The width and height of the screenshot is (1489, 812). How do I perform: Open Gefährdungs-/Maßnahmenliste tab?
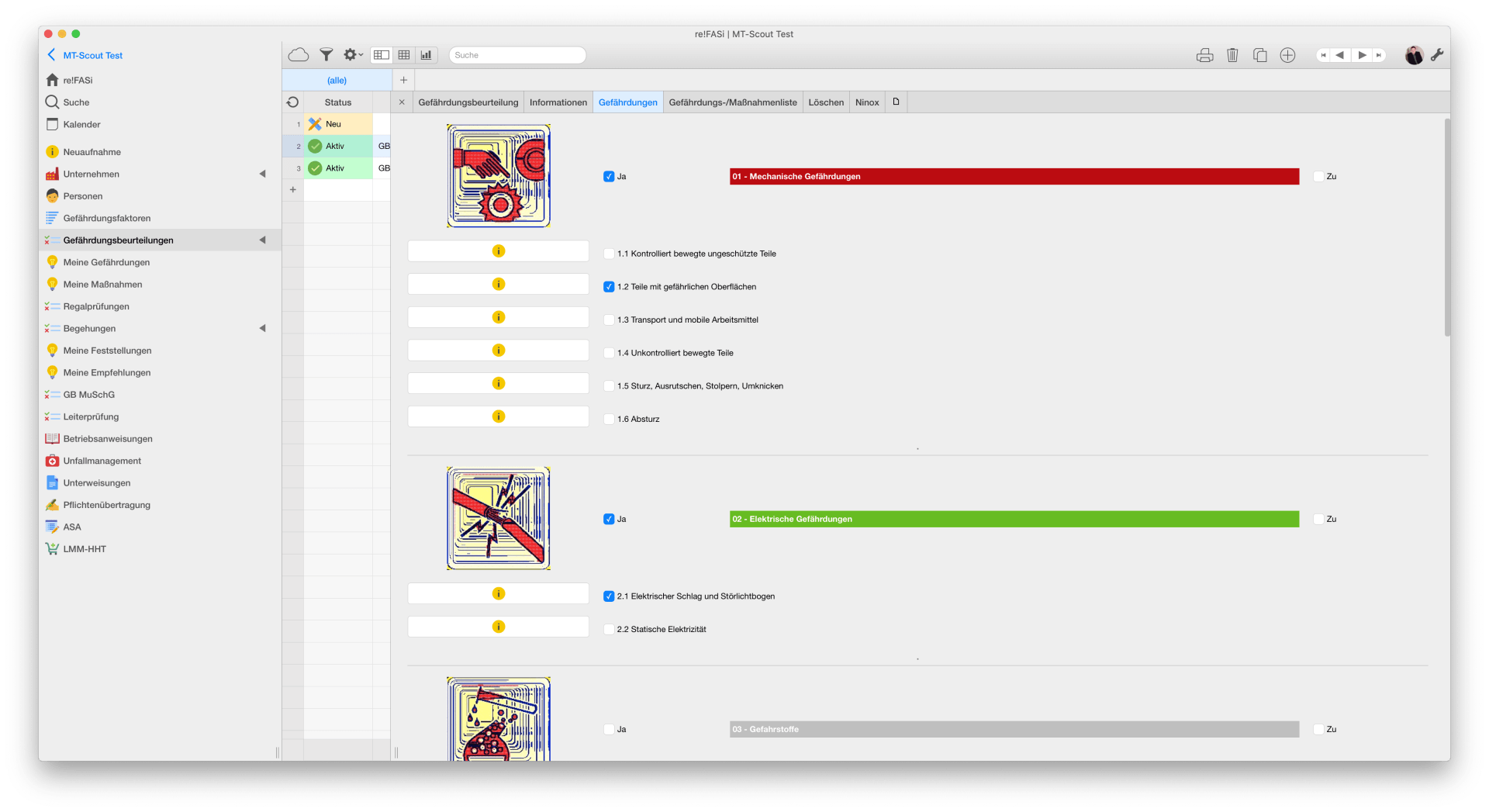[x=733, y=102]
